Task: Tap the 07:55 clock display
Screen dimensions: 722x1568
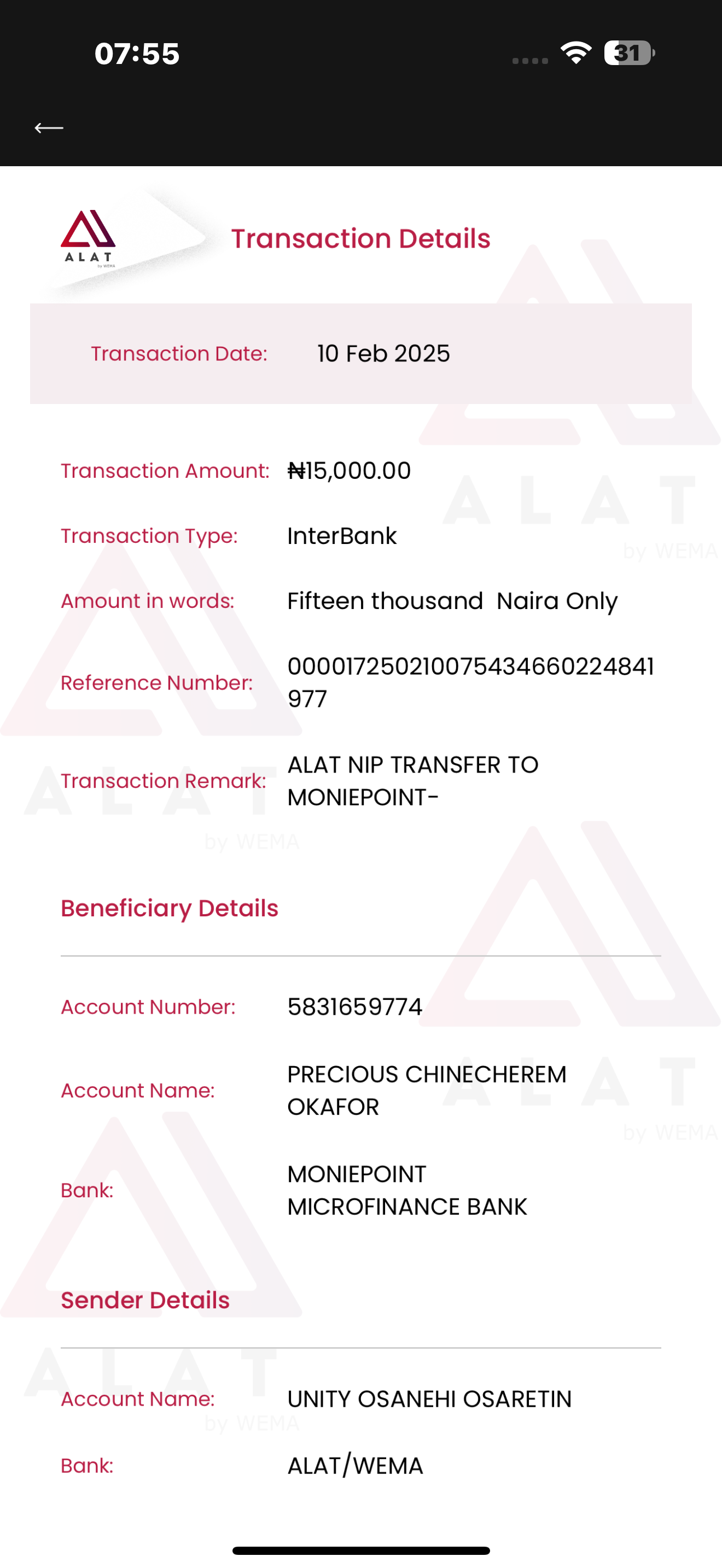Action: click(137, 54)
